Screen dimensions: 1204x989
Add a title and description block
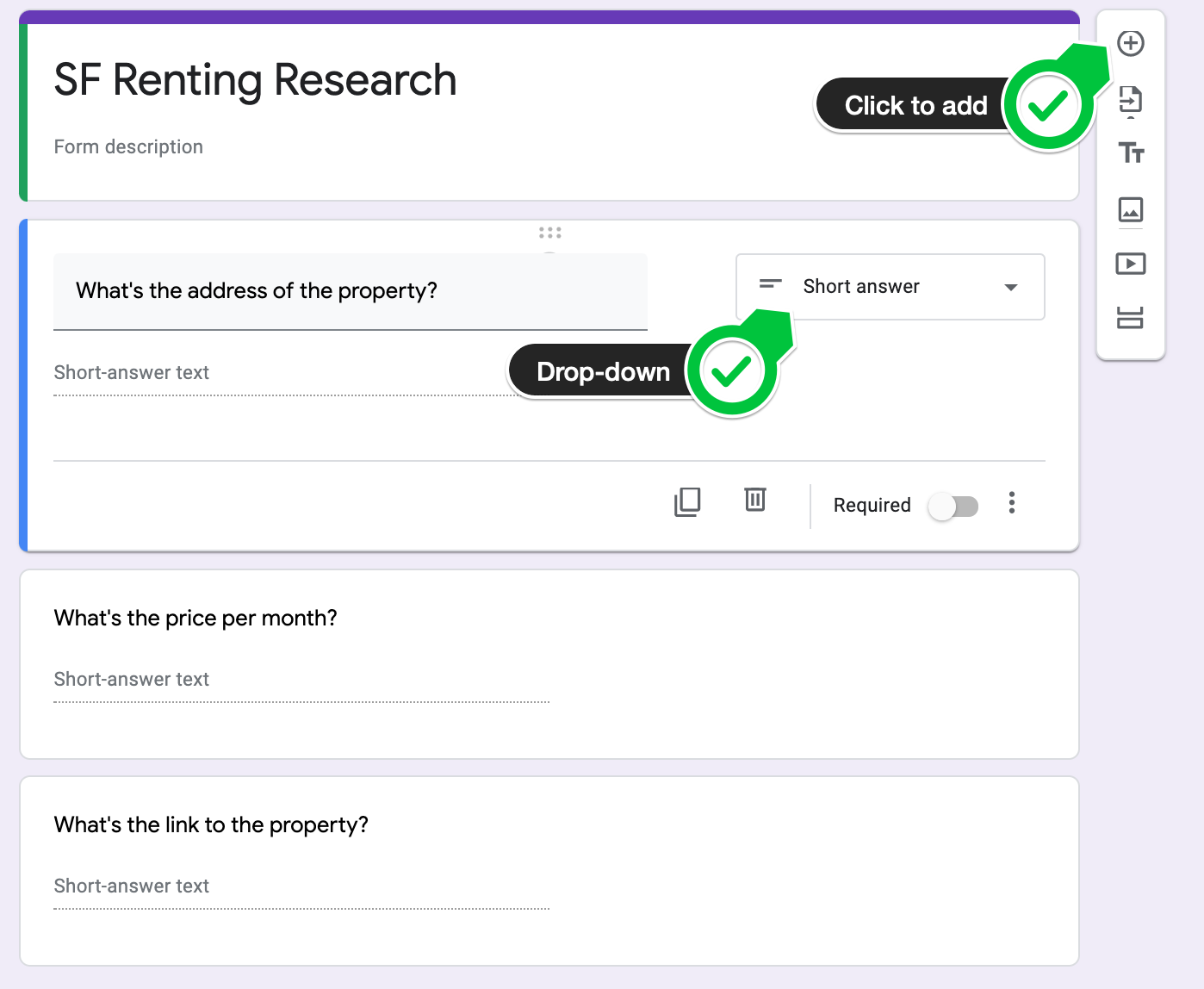pyautogui.click(x=1131, y=153)
